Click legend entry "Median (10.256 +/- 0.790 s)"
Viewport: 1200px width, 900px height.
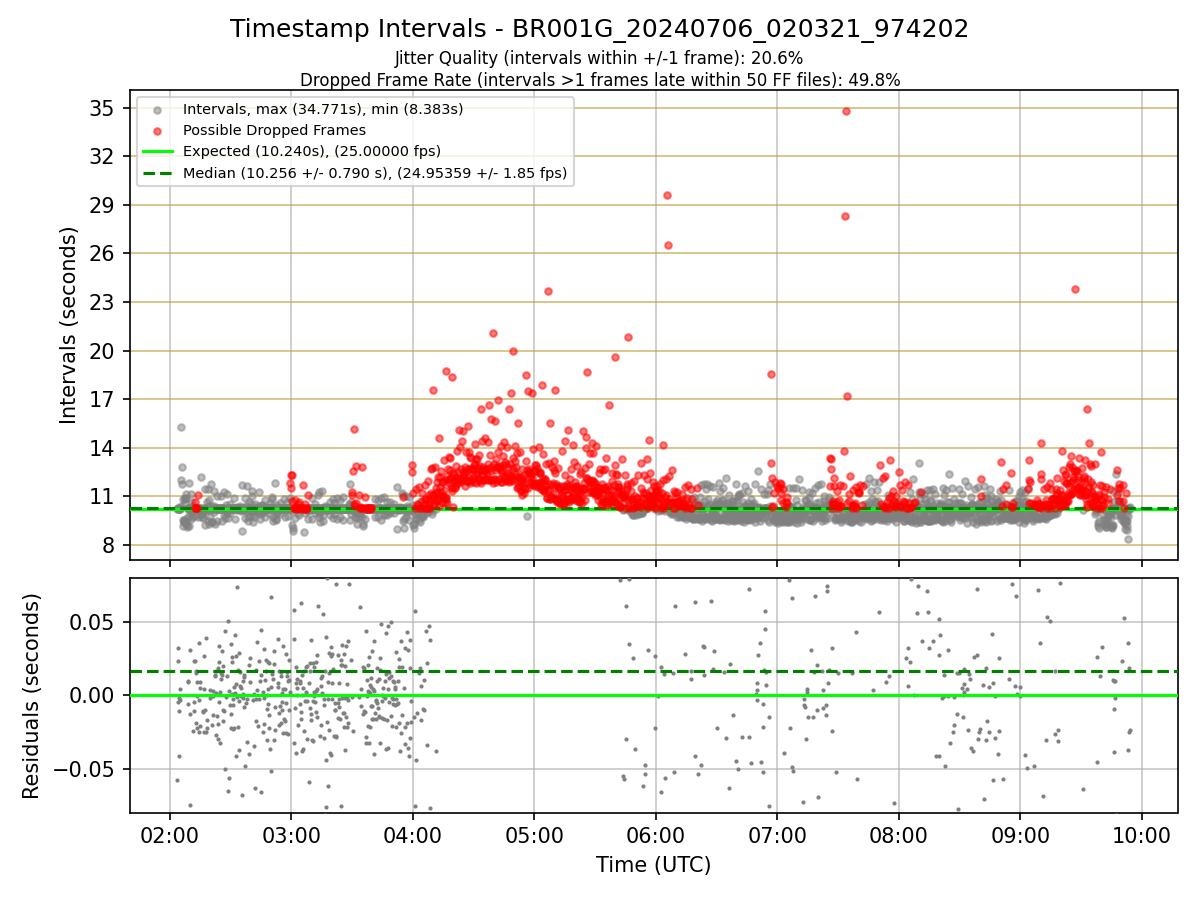tap(375, 173)
